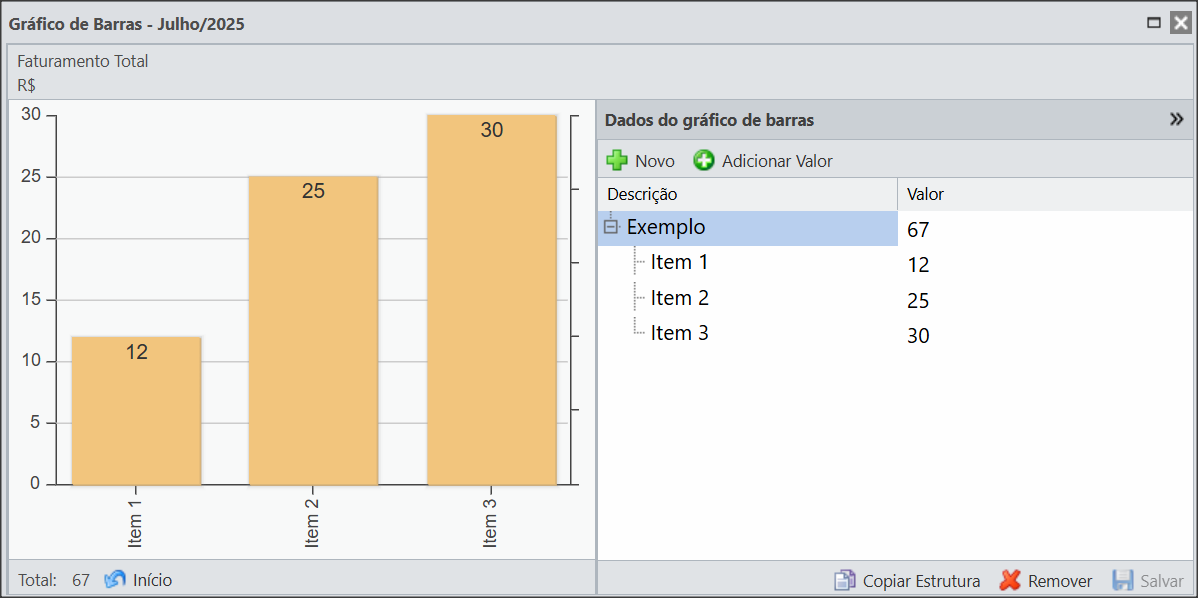Click the Início blue return arrow icon

[x=115, y=579]
